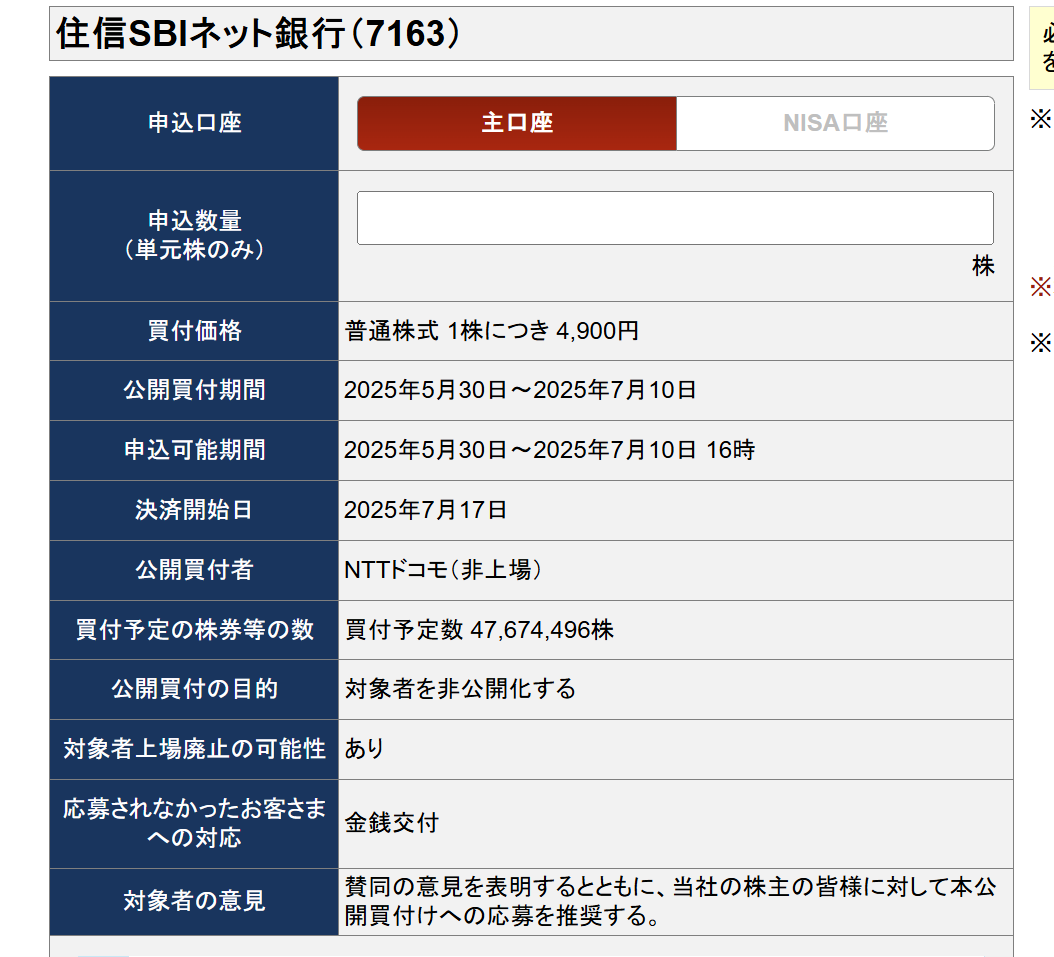1054x957 pixels.
Task: Click the offeror text NTTドコモ(非上場)
Action: coord(442,570)
